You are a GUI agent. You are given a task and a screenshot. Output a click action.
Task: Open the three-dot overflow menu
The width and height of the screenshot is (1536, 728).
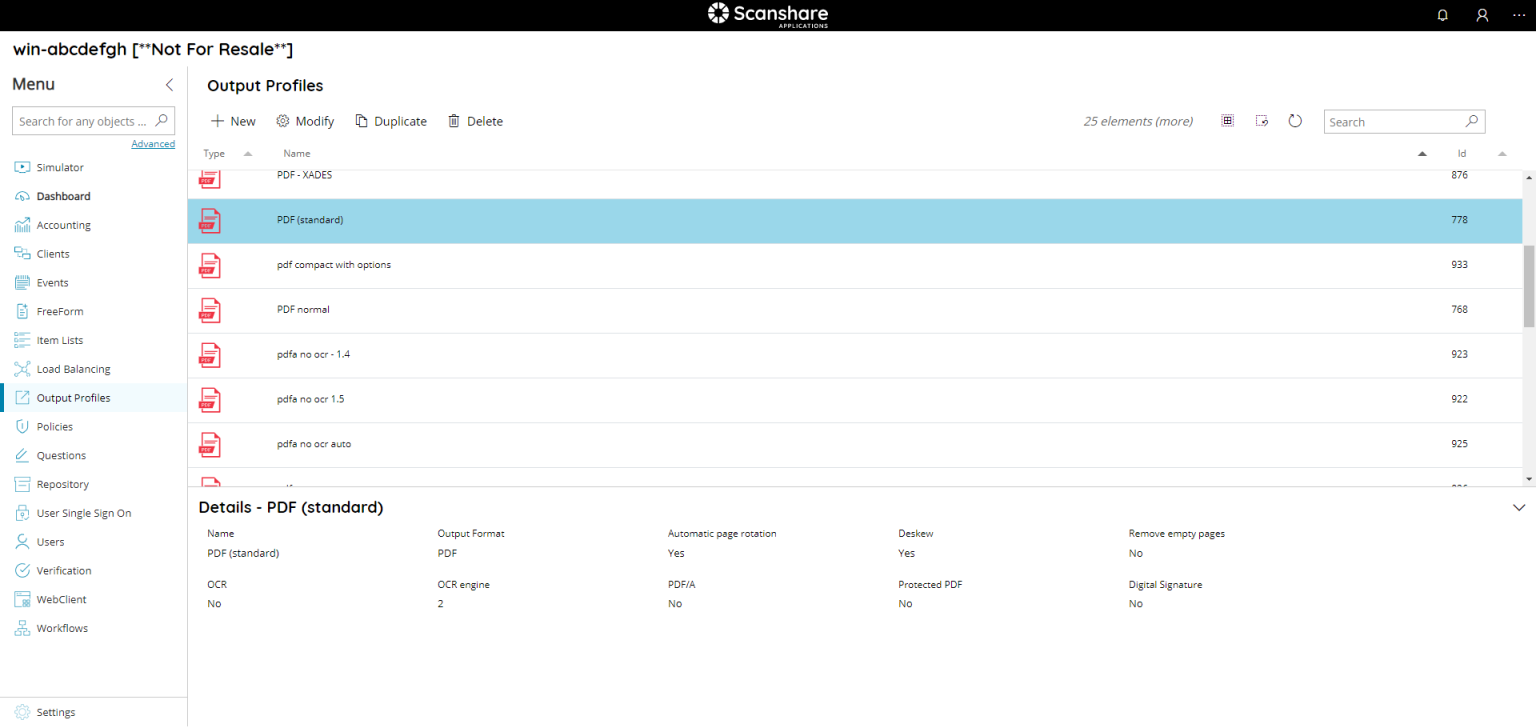(x=1518, y=15)
